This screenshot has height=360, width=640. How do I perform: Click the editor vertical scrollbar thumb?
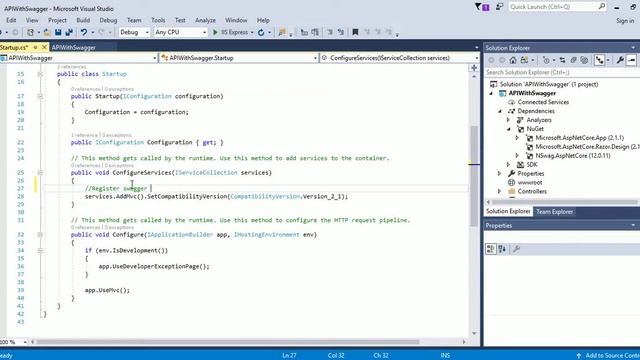[x=474, y=176]
